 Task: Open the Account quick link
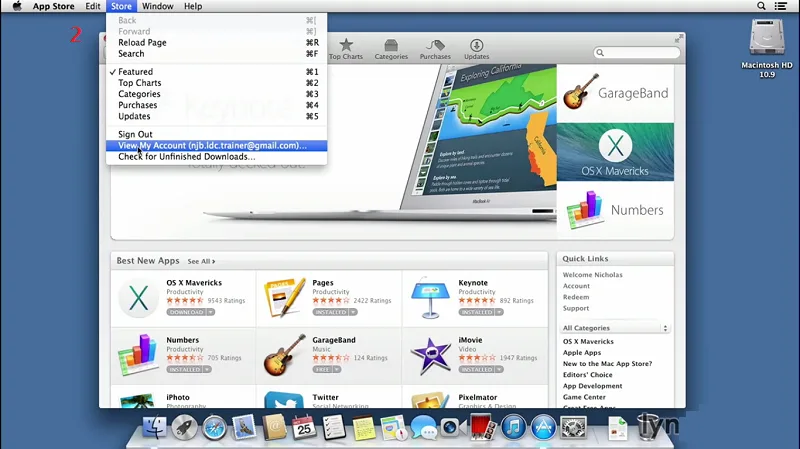[x=576, y=286]
